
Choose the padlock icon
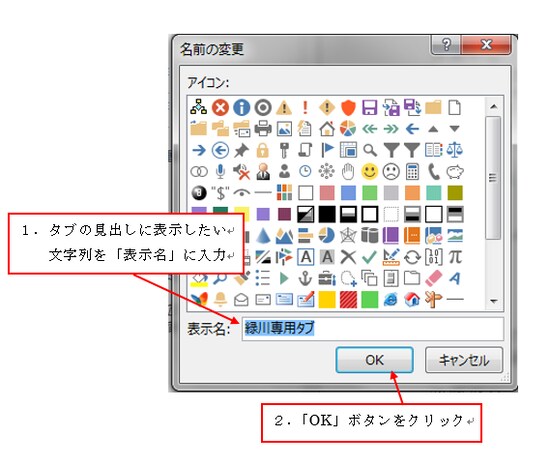coord(263,150)
